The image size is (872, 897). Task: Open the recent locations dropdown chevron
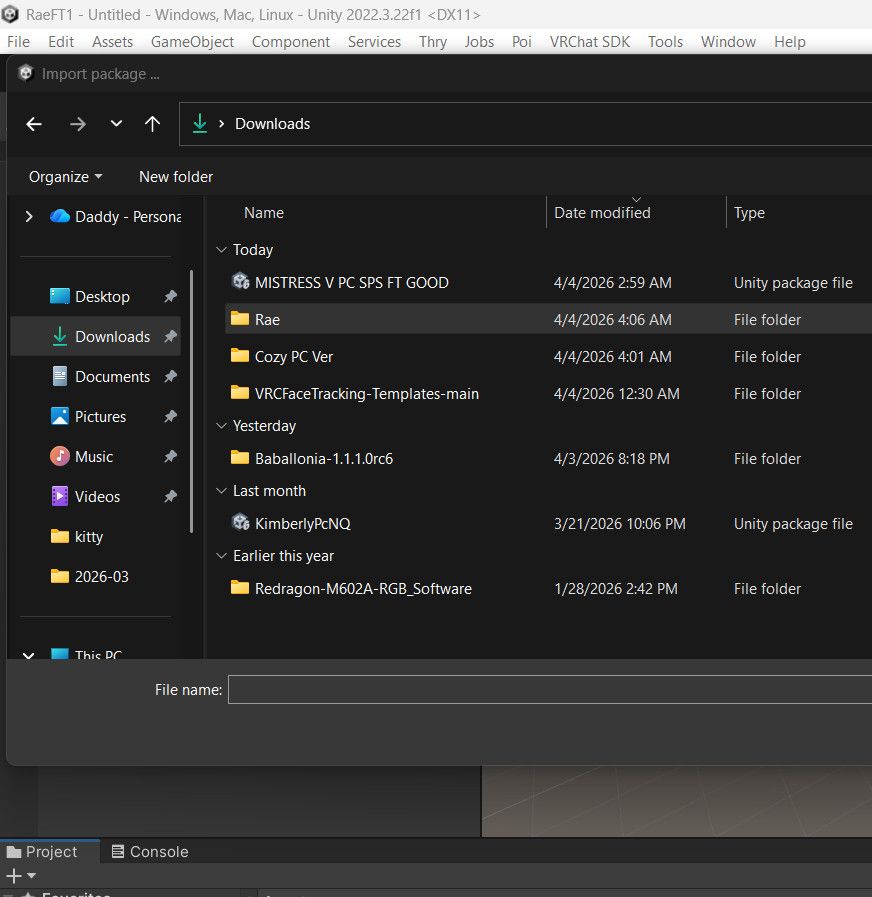(116, 124)
